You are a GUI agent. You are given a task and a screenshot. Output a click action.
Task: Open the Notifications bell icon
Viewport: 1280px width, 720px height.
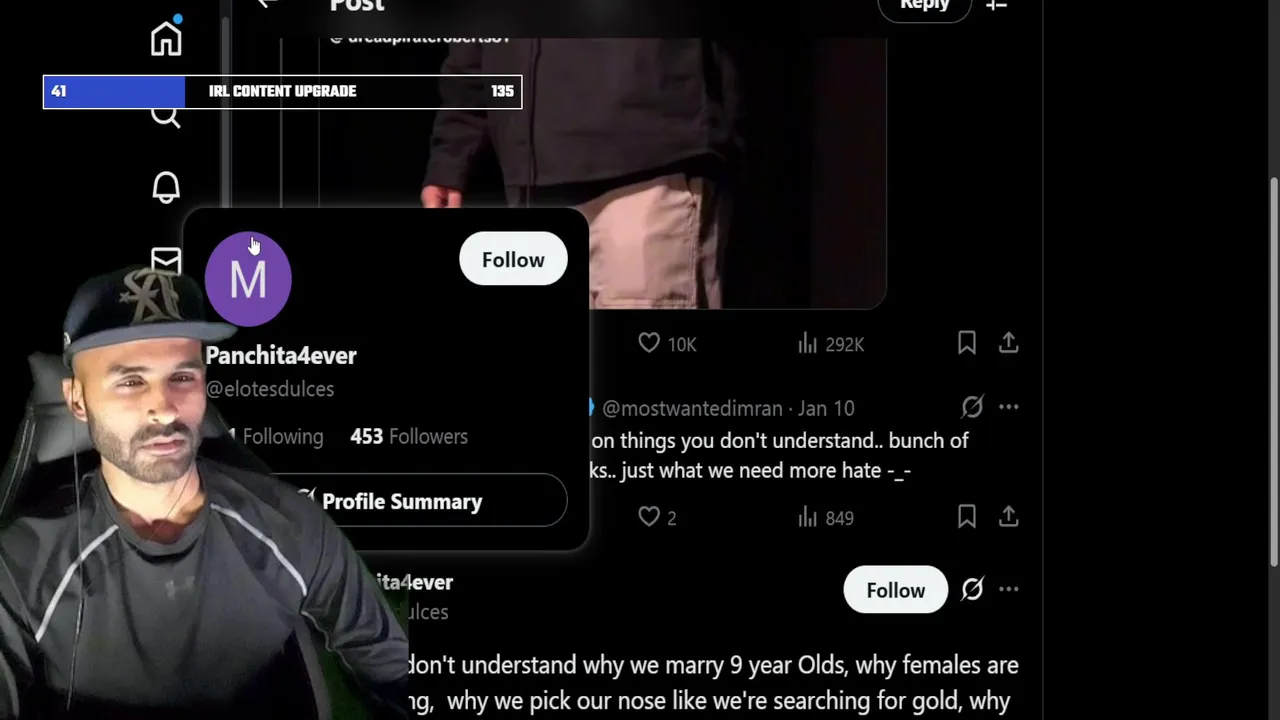166,188
